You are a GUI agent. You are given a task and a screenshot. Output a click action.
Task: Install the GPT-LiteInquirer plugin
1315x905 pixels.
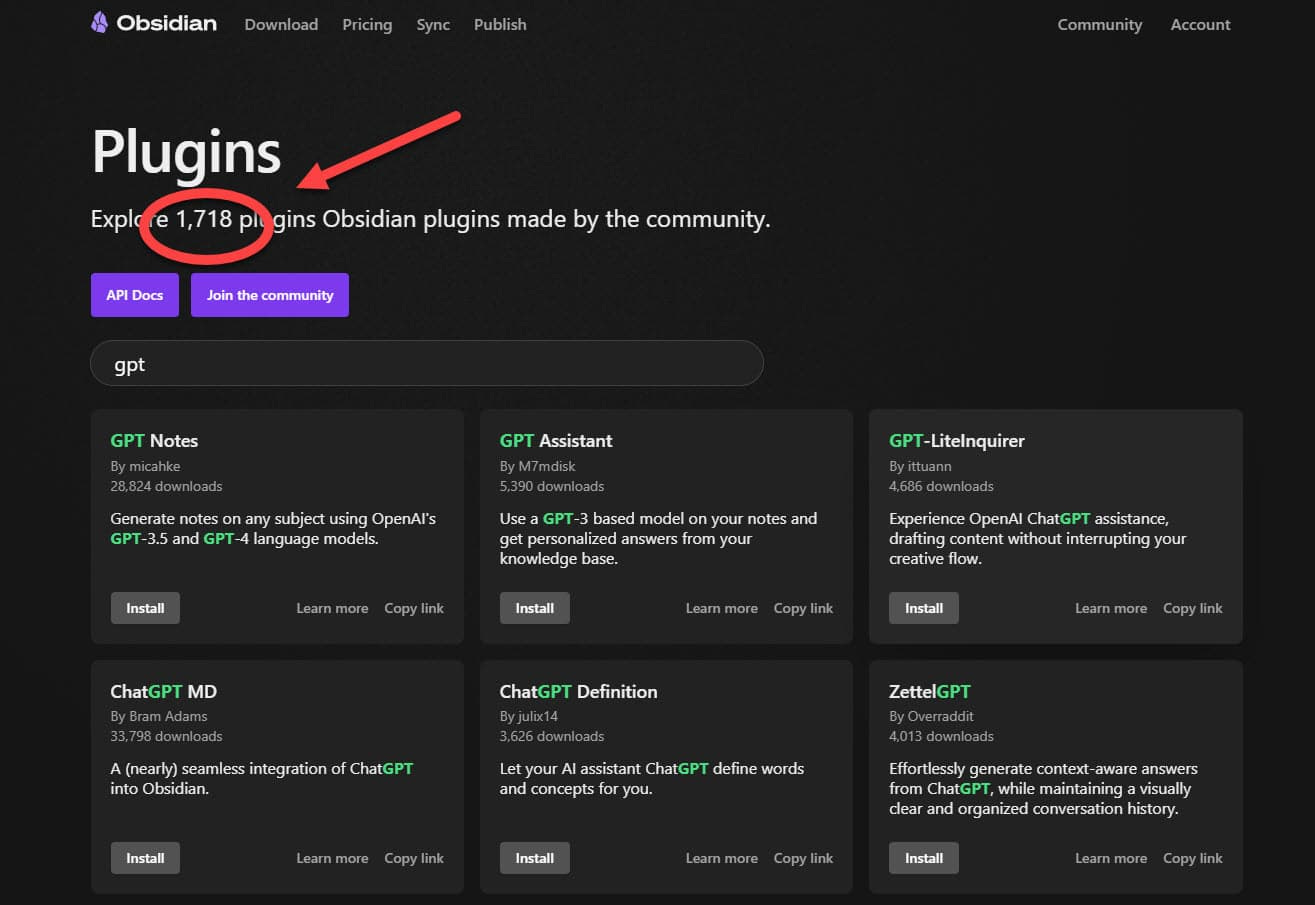coord(924,608)
